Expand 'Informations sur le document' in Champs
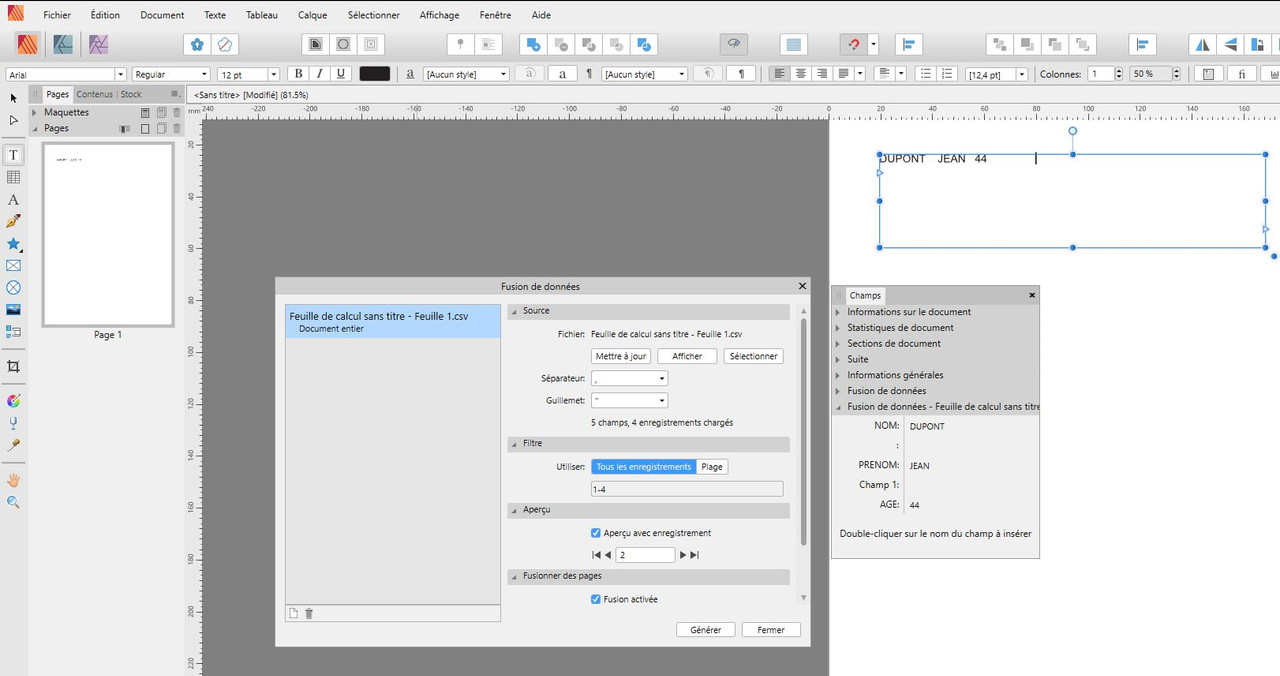The height and width of the screenshot is (676, 1280). click(x=839, y=312)
